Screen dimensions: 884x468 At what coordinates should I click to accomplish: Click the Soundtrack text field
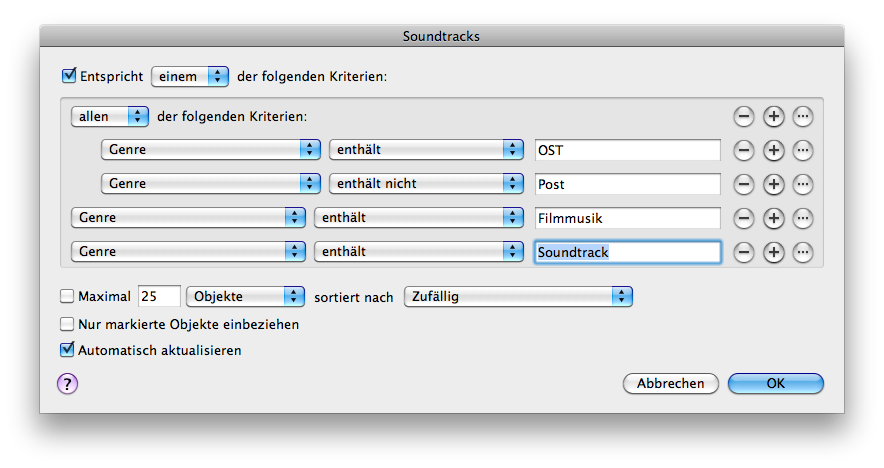tap(627, 252)
